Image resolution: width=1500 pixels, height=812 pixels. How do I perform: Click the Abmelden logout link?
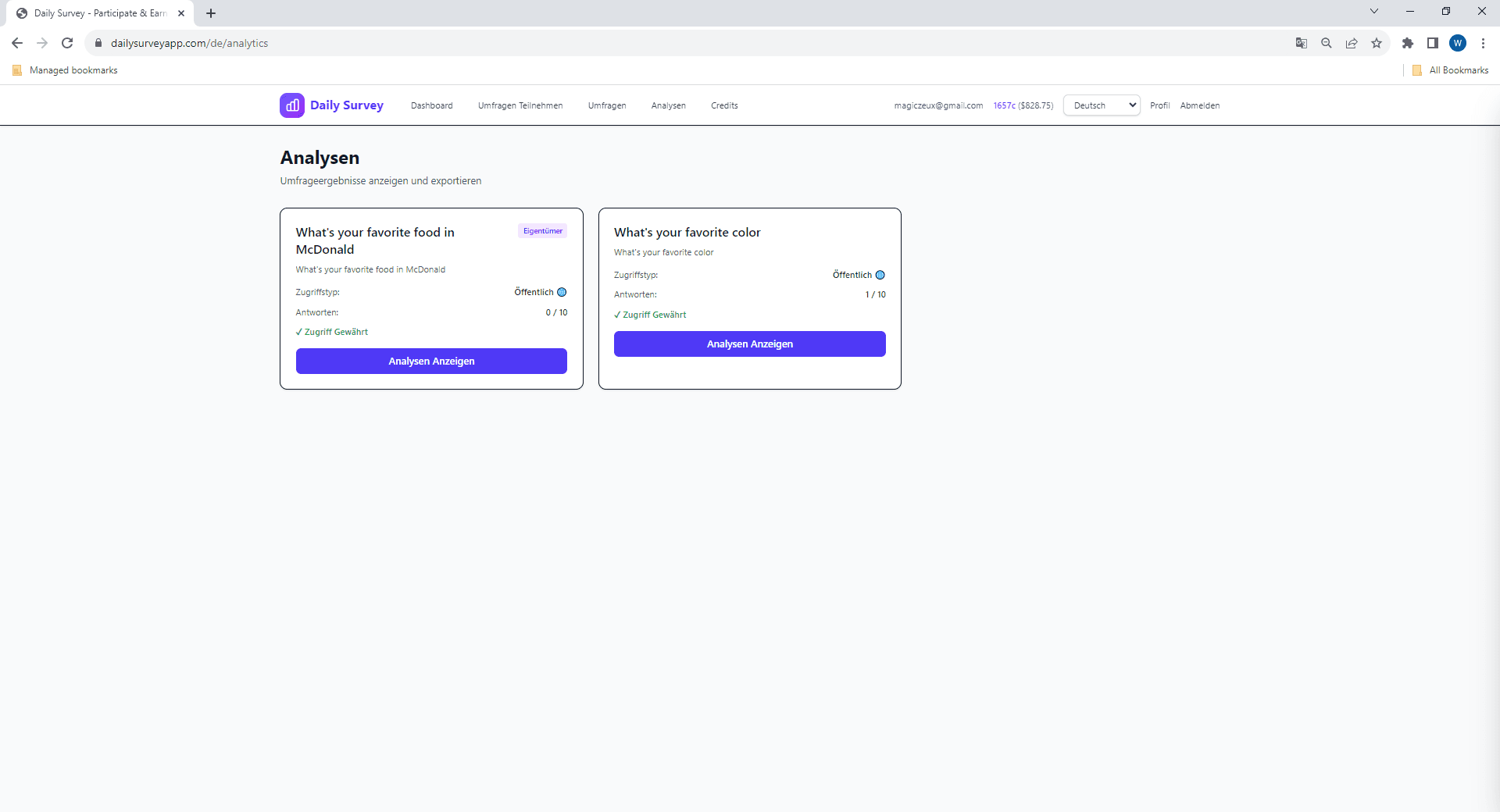click(x=1200, y=105)
